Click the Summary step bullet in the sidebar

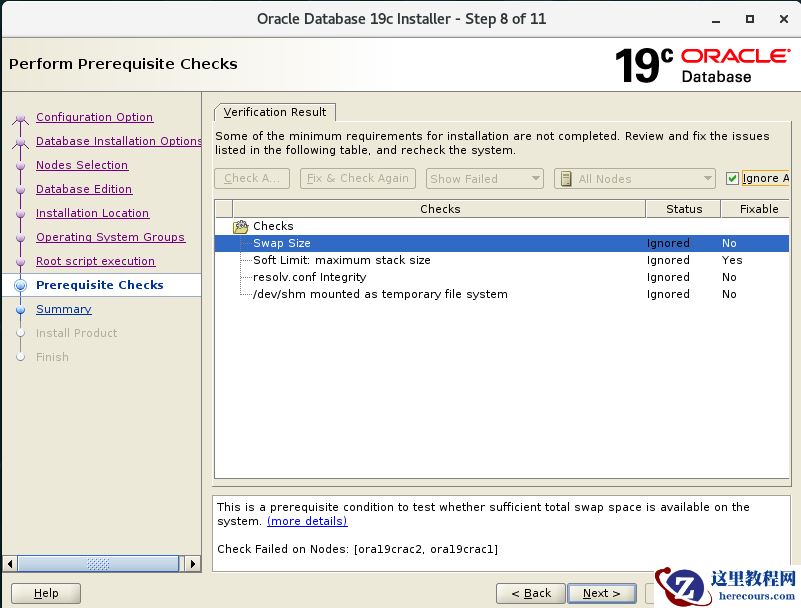(x=20, y=310)
